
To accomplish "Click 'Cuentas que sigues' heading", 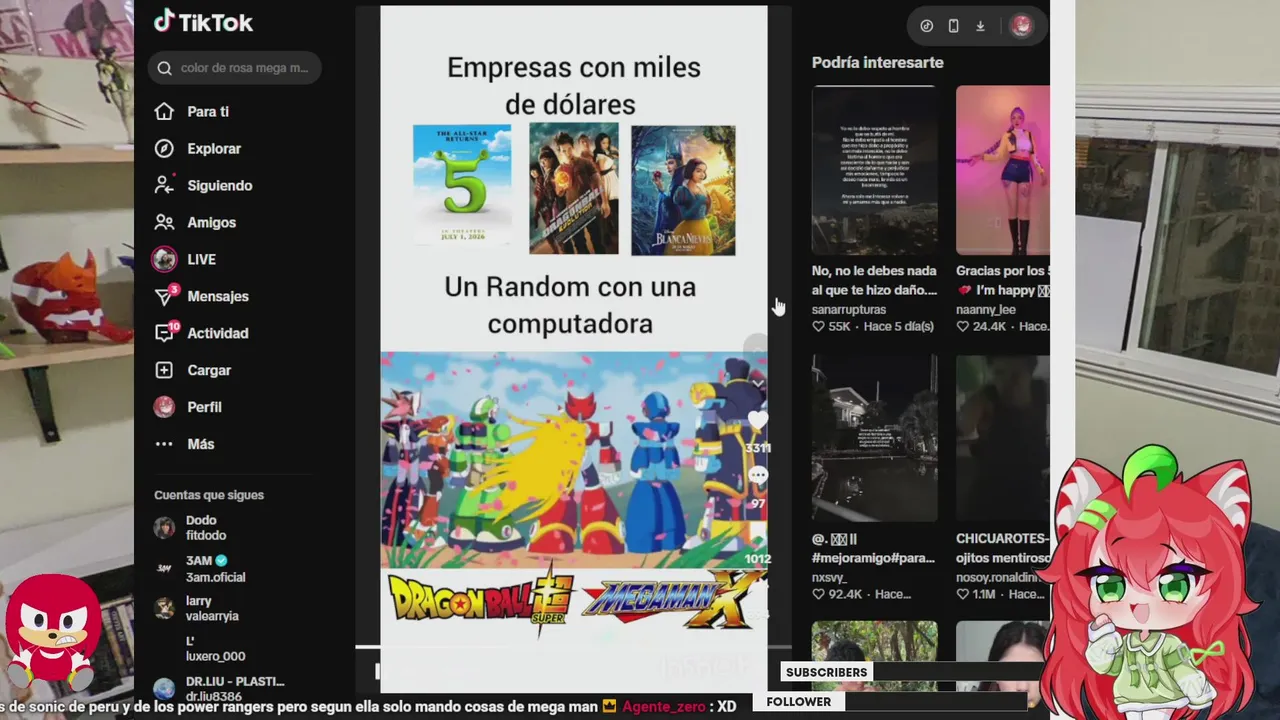I will [x=209, y=495].
